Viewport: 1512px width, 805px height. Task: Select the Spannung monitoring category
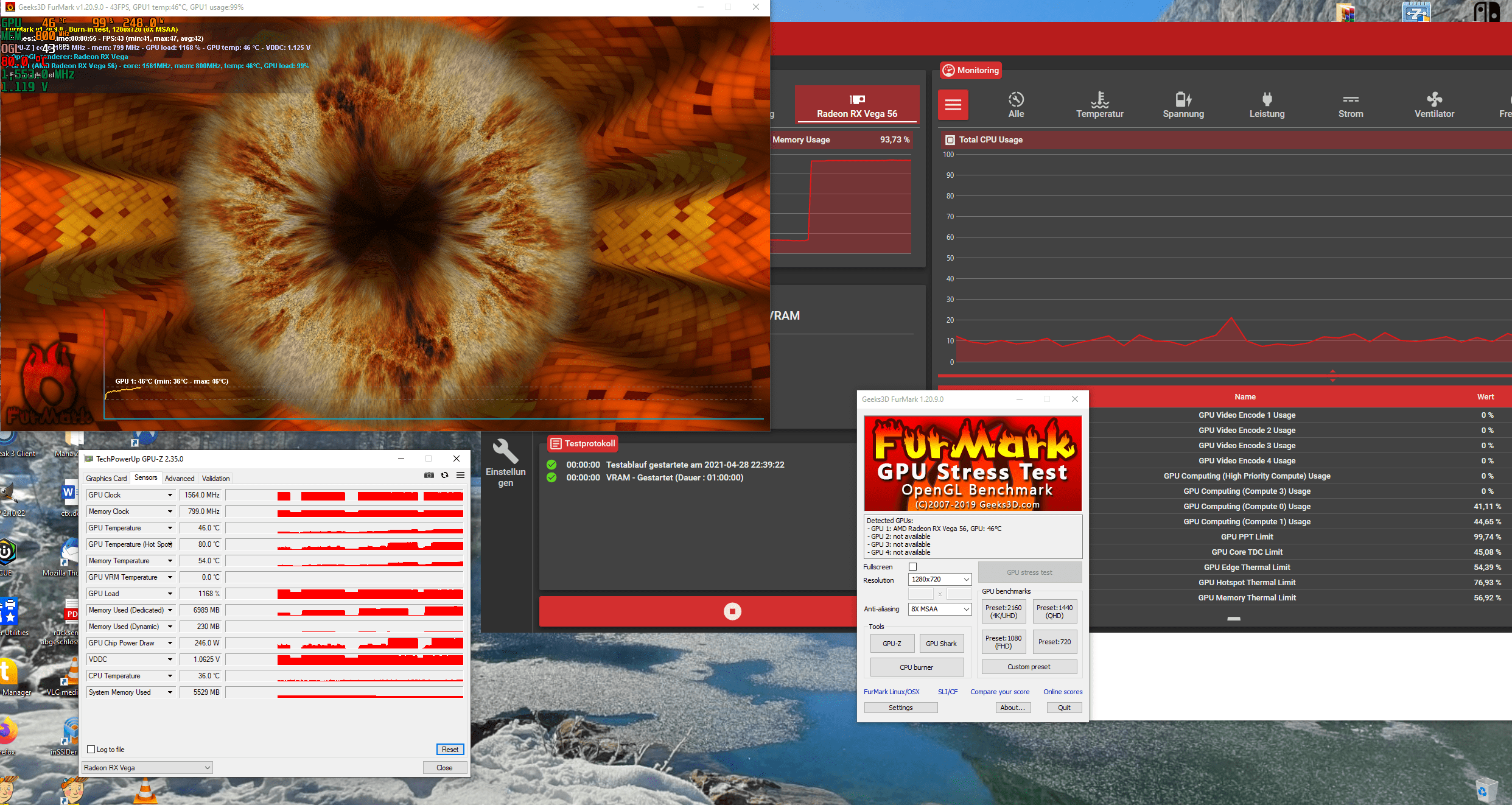1183,105
